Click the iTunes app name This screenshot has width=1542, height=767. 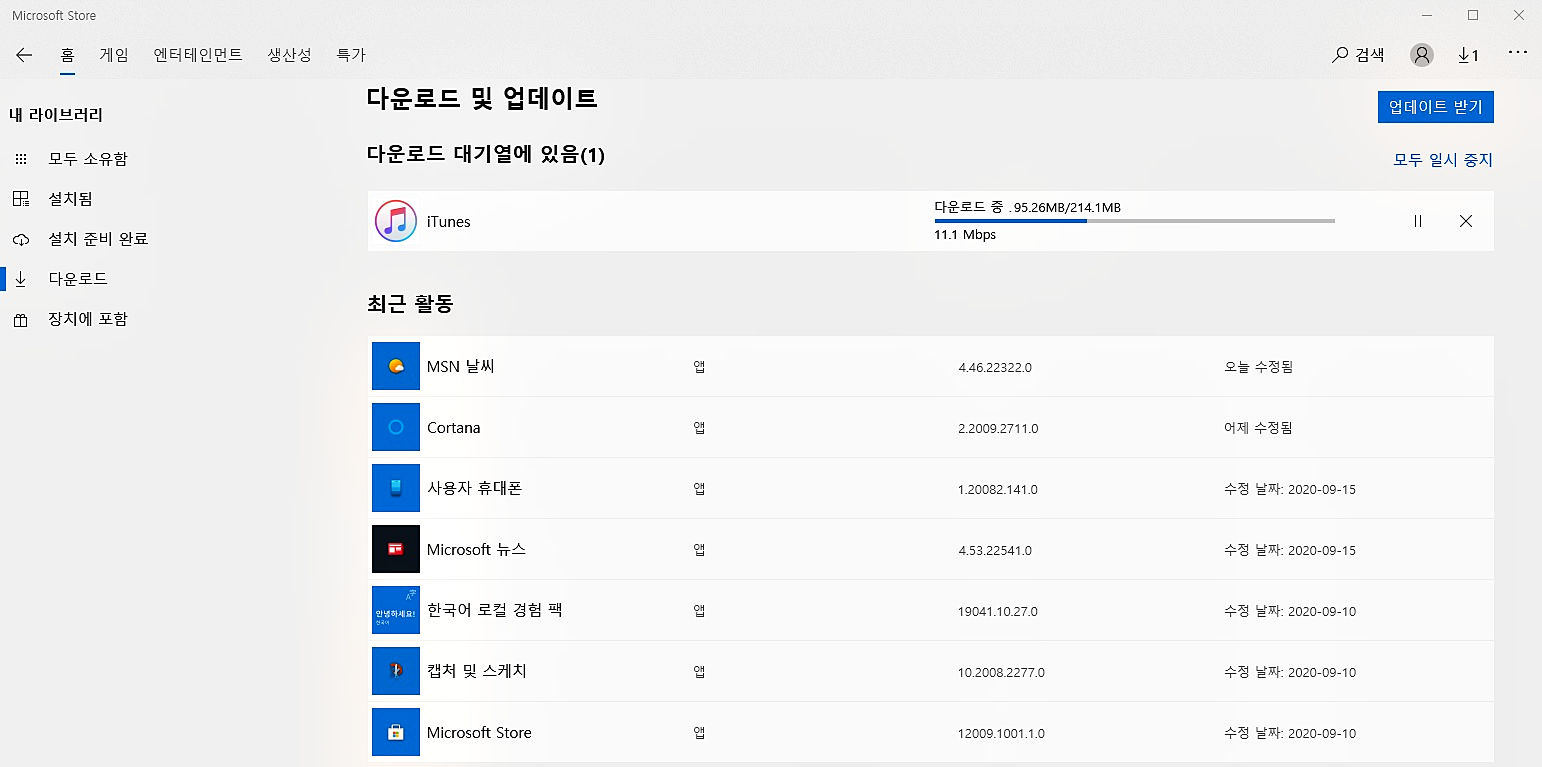coord(448,222)
